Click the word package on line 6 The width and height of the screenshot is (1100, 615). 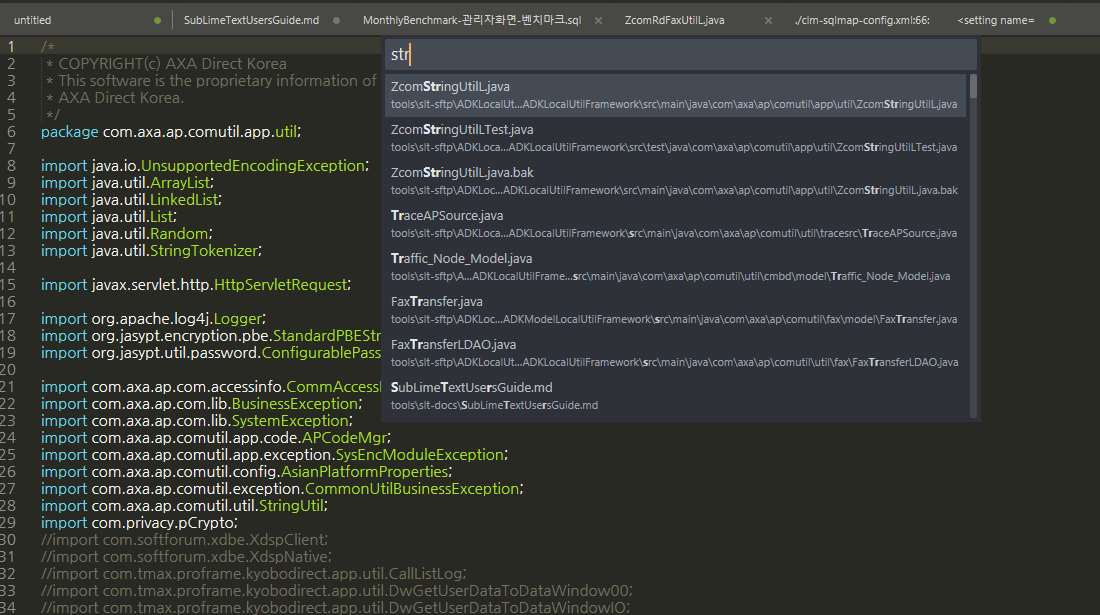click(69, 132)
